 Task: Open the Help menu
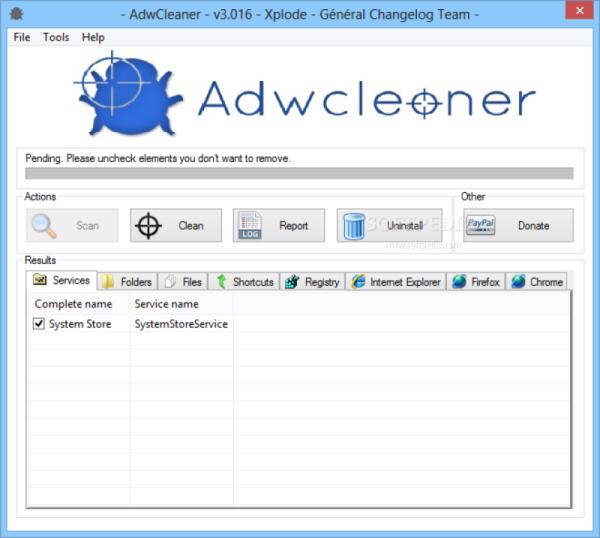coord(93,37)
